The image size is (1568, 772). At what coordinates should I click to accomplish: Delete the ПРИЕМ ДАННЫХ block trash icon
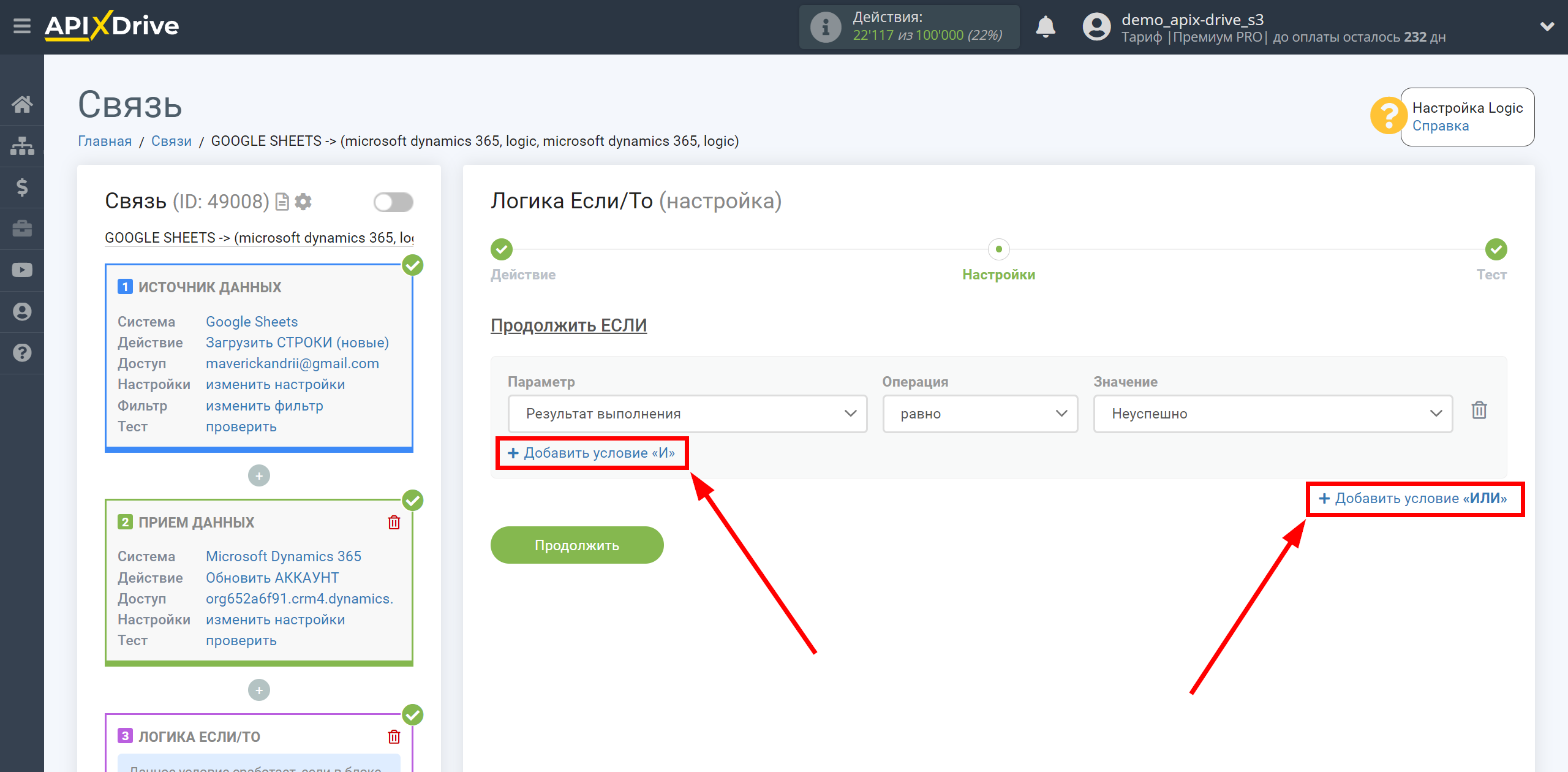click(394, 522)
